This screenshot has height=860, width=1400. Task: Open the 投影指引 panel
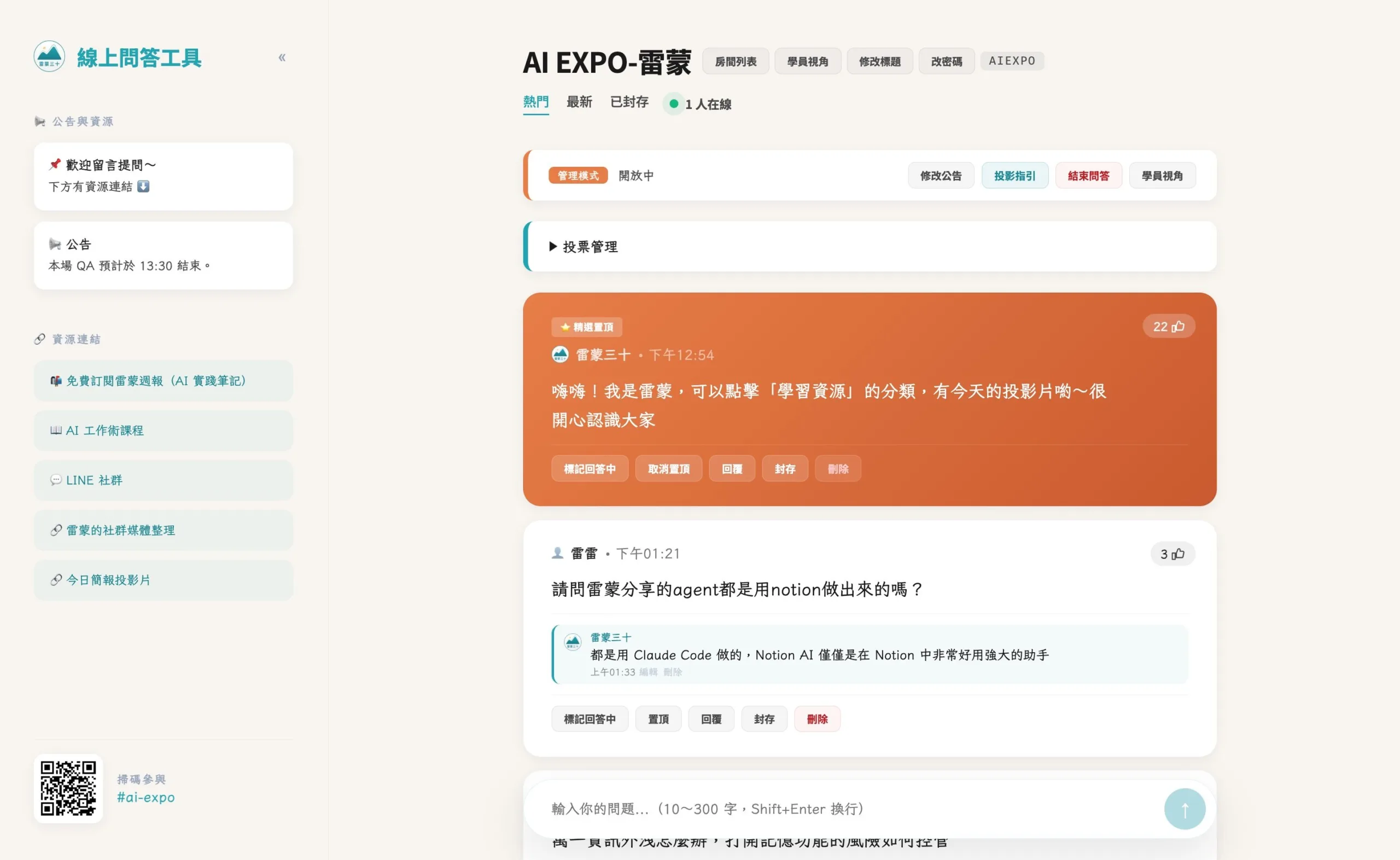1015,175
